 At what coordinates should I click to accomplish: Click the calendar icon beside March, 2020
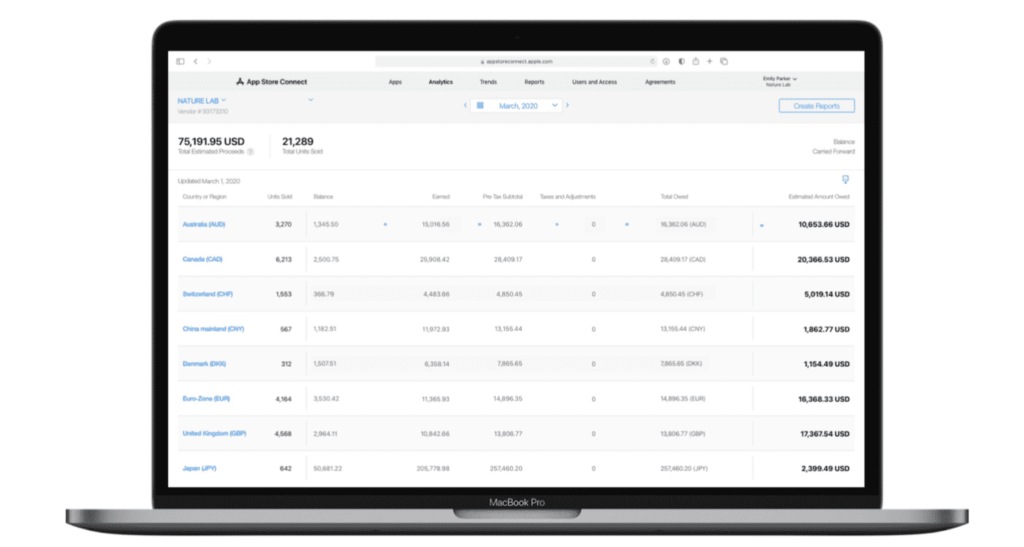[x=480, y=105]
